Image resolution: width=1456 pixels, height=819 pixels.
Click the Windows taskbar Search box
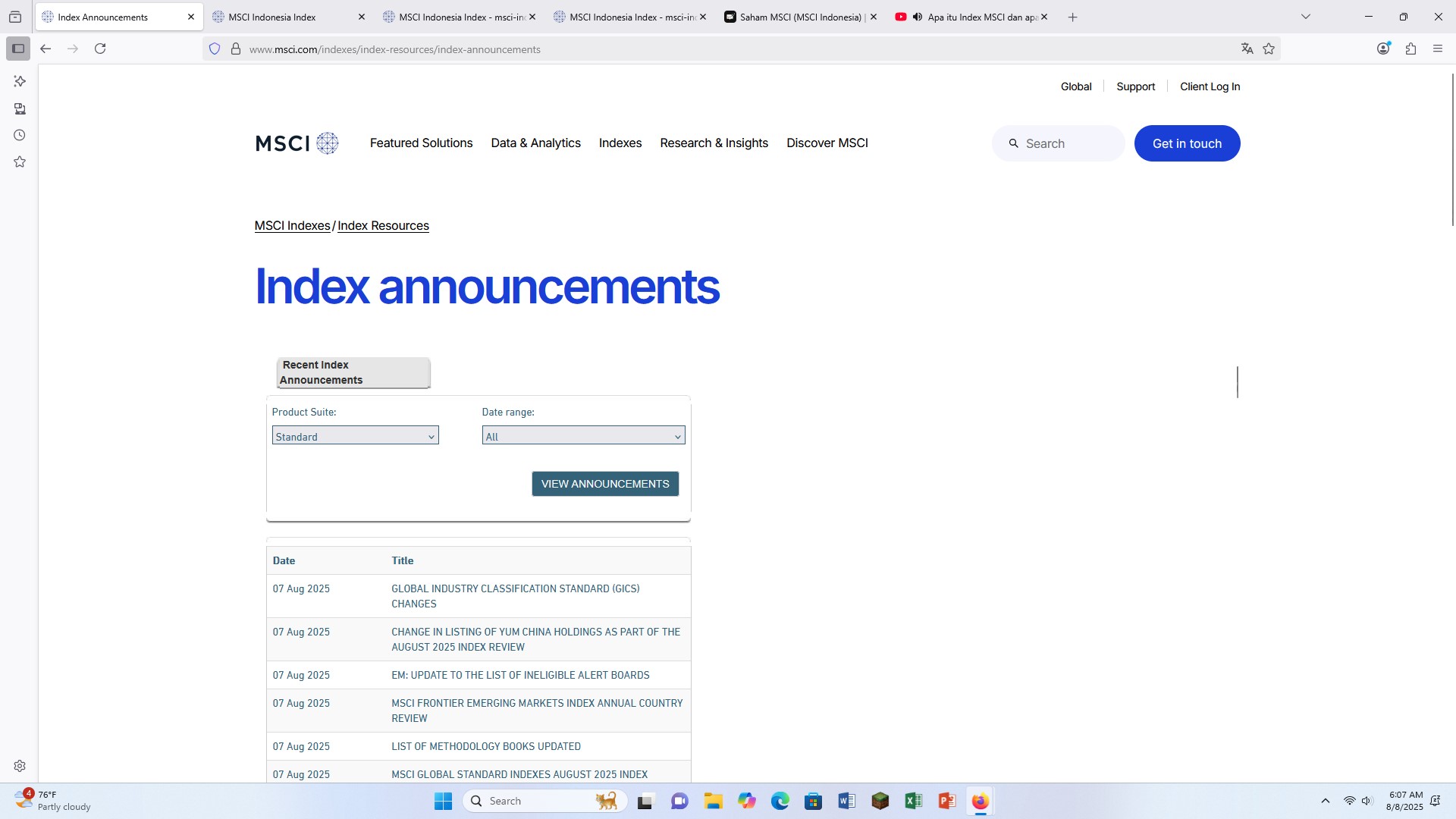(x=544, y=801)
